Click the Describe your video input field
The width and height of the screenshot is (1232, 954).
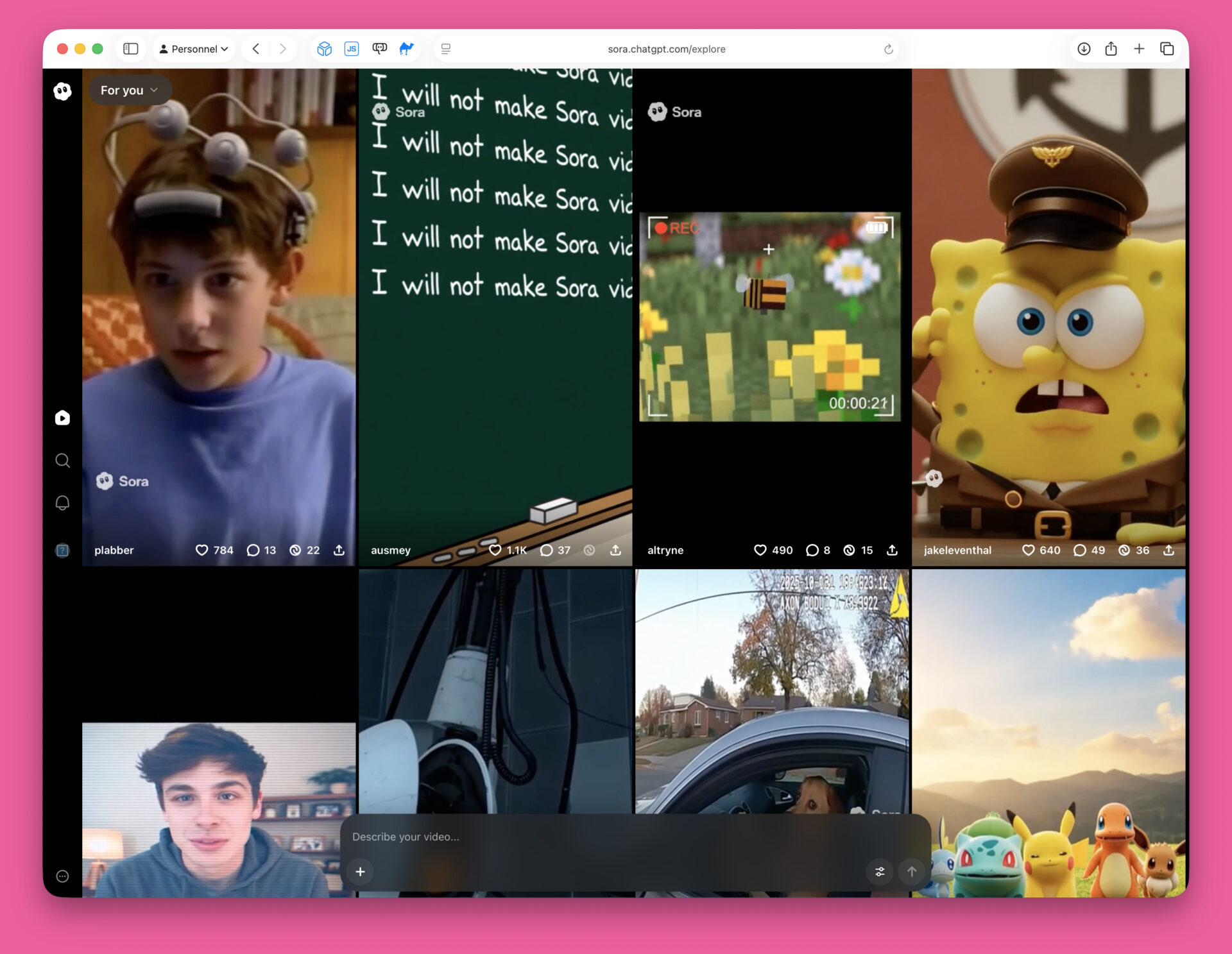tap(635, 837)
